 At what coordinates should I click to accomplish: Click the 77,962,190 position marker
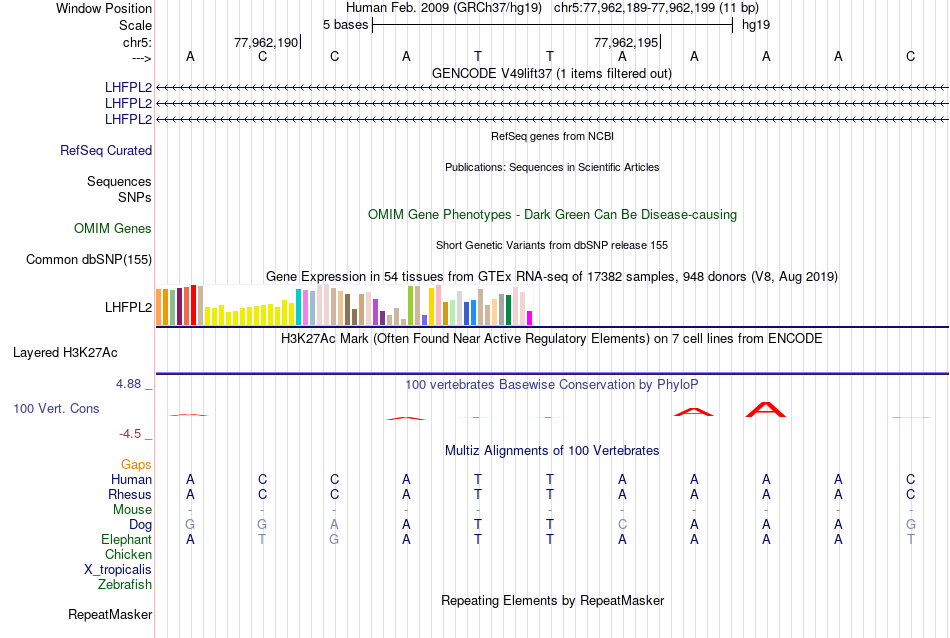coord(267,42)
